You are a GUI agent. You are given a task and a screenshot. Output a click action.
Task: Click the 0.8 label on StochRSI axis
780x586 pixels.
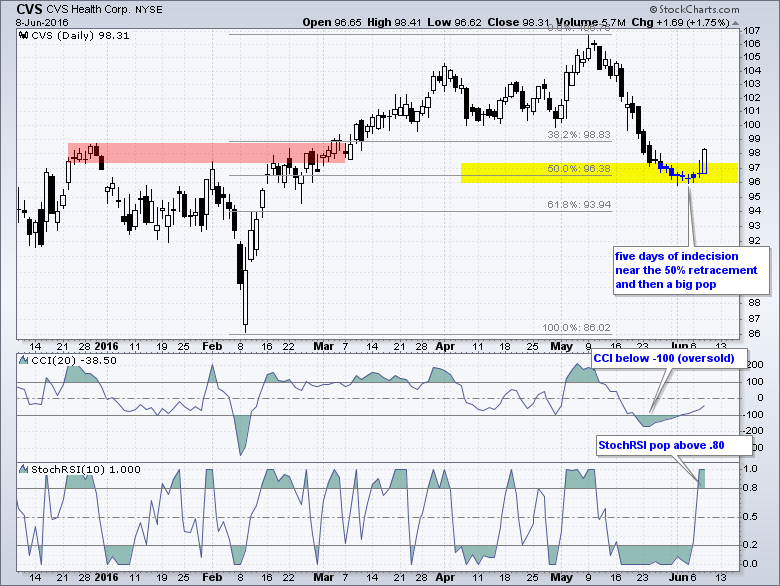coord(750,488)
